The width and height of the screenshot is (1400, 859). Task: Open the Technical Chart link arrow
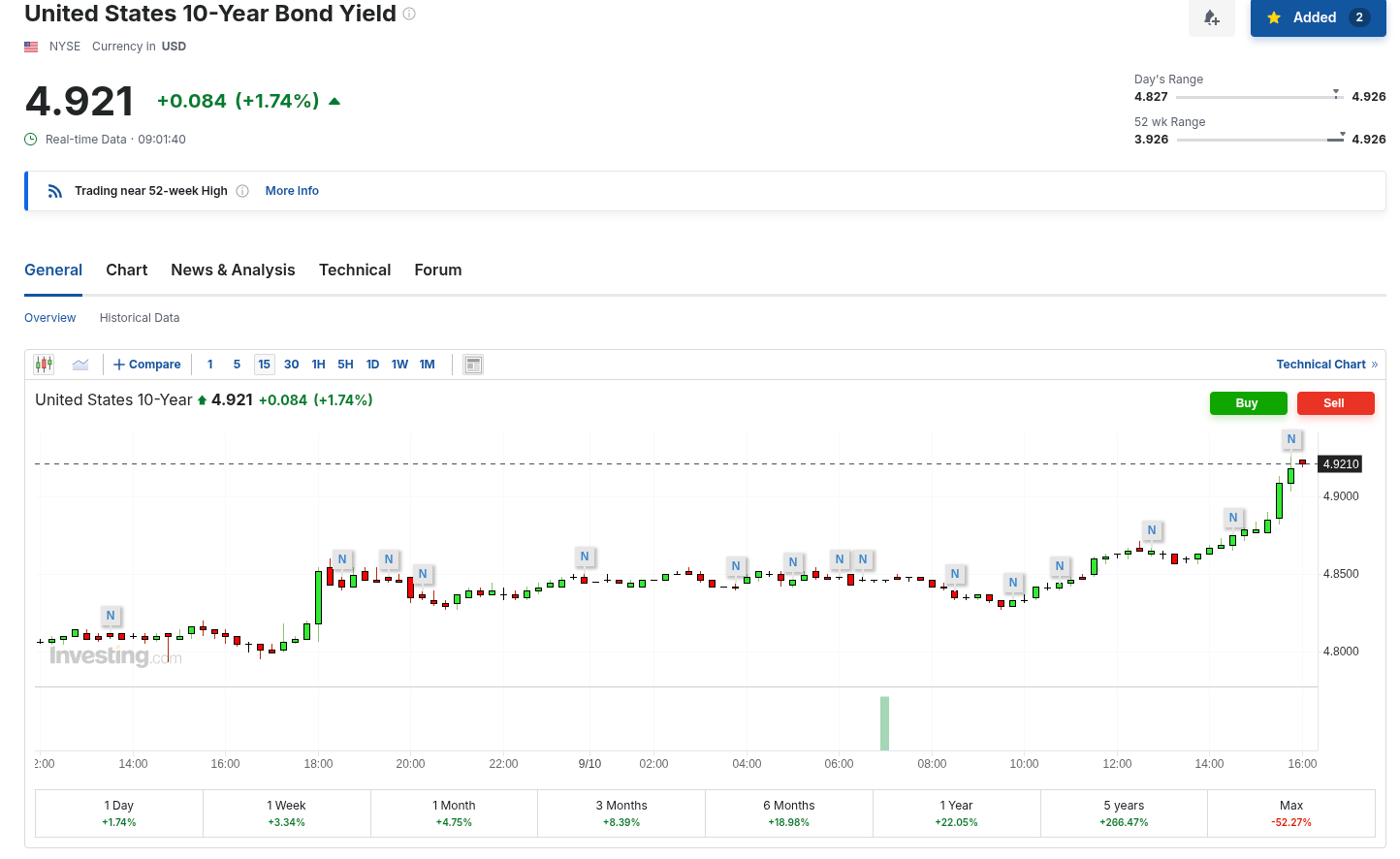coord(1374,365)
